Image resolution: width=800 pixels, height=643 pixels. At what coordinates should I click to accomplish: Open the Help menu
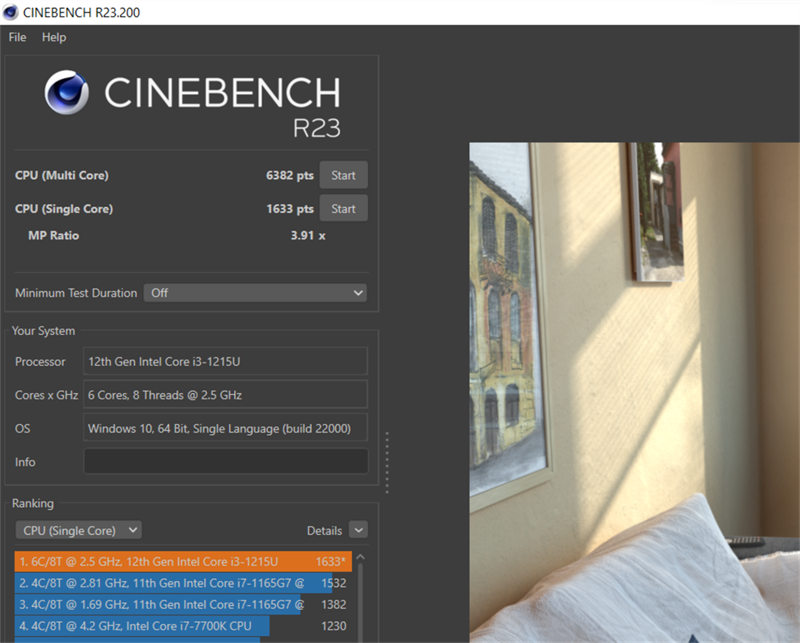[54, 37]
